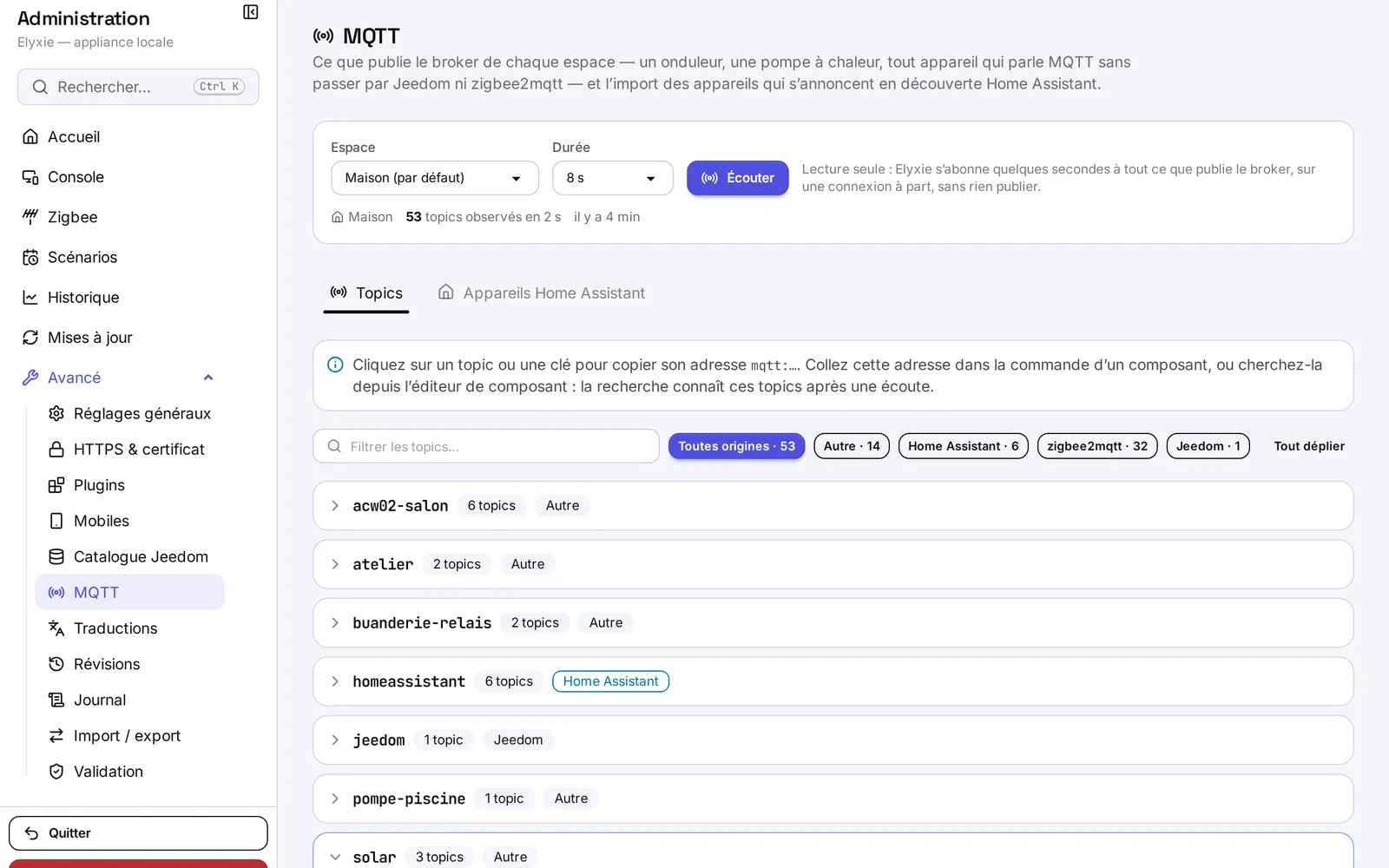Filter by zigbee2mqtt · 32 origin

pyautogui.click(x=1097, y=446)
